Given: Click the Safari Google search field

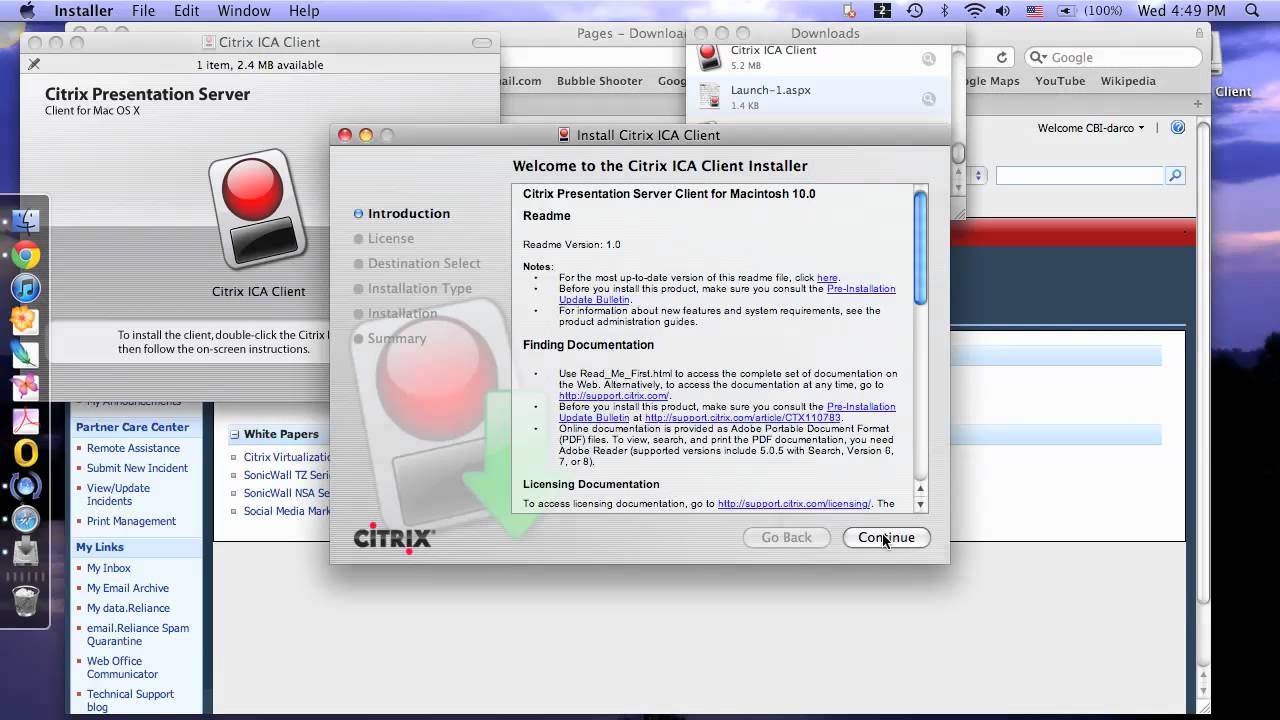Looking at the screenshot, I should click(x=1113, y=58).
